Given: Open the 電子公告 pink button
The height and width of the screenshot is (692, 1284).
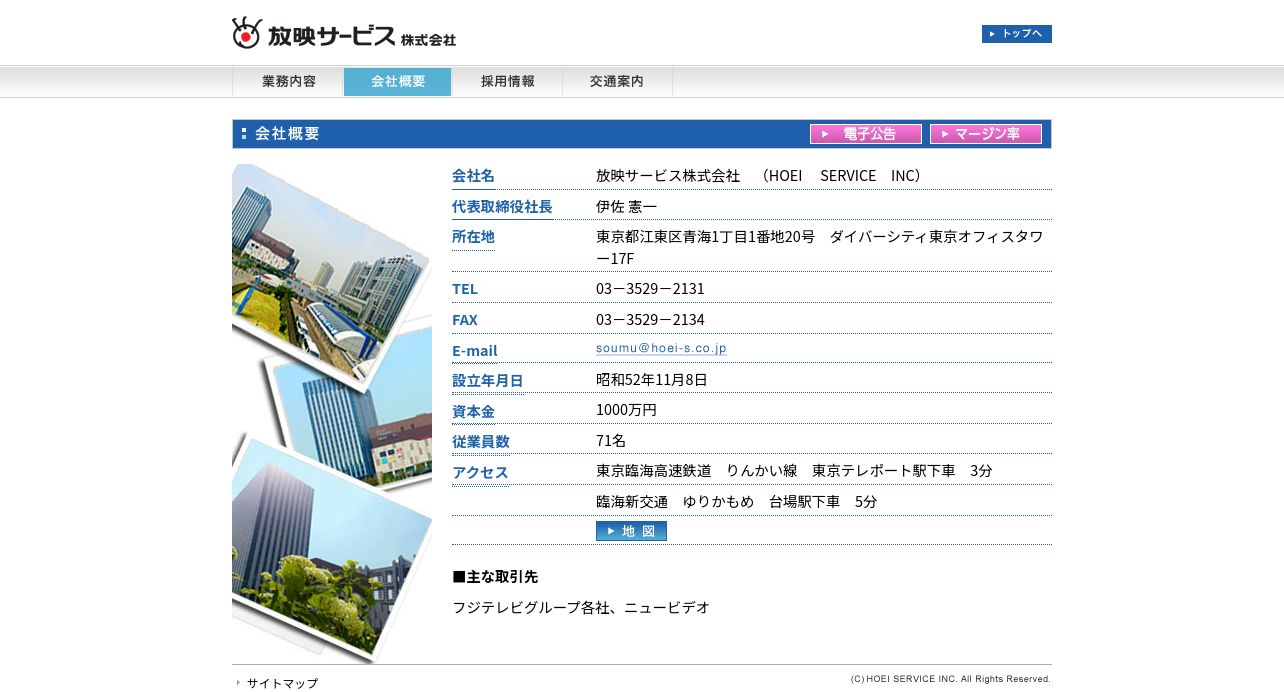Looking at the screenshot, I should coord(866,134).
